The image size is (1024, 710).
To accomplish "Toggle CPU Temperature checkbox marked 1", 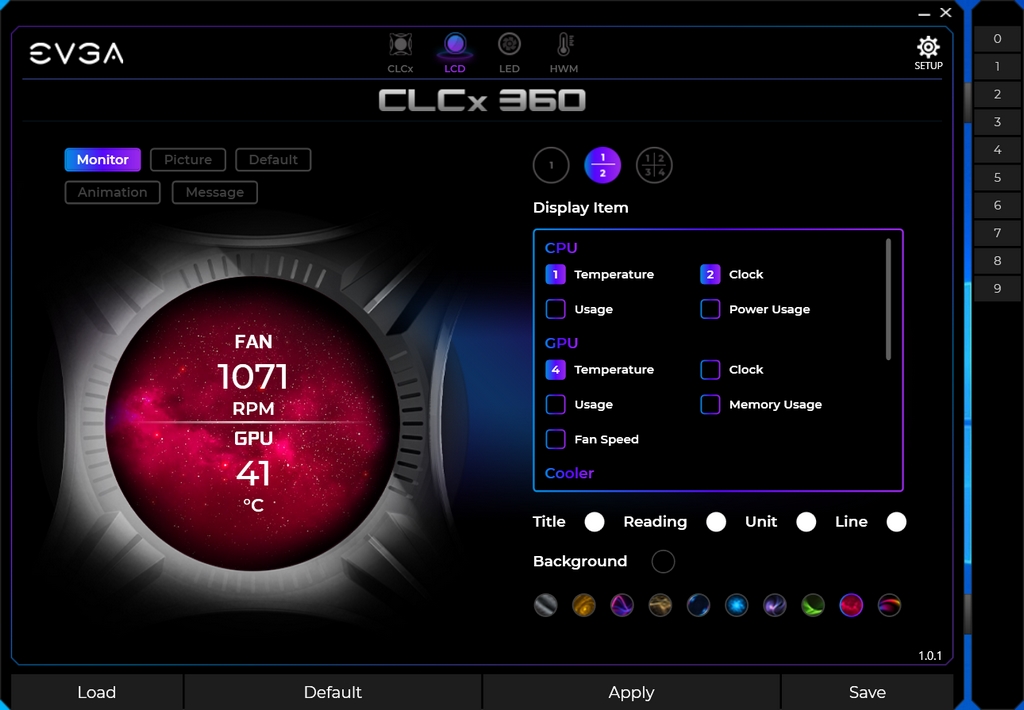I will [555, 274].
